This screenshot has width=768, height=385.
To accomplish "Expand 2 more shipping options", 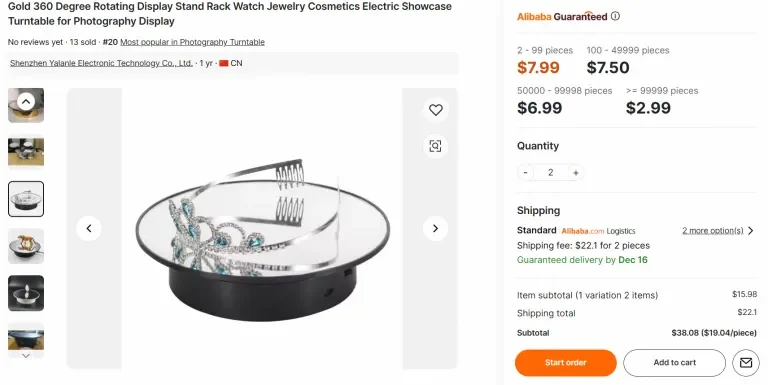I will [713, 230].
